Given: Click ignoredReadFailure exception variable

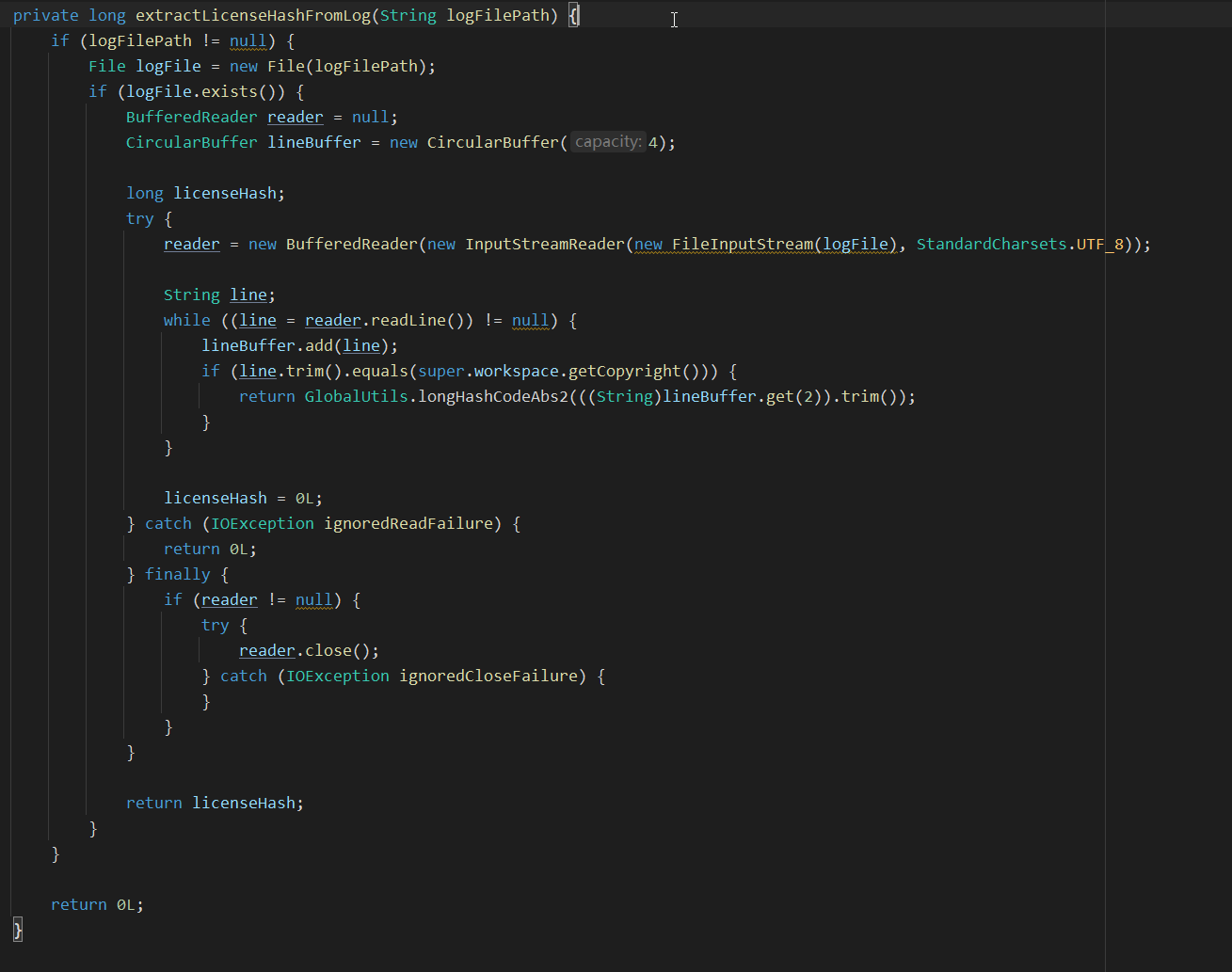Looking at the screenshot, I should [408, 523].
